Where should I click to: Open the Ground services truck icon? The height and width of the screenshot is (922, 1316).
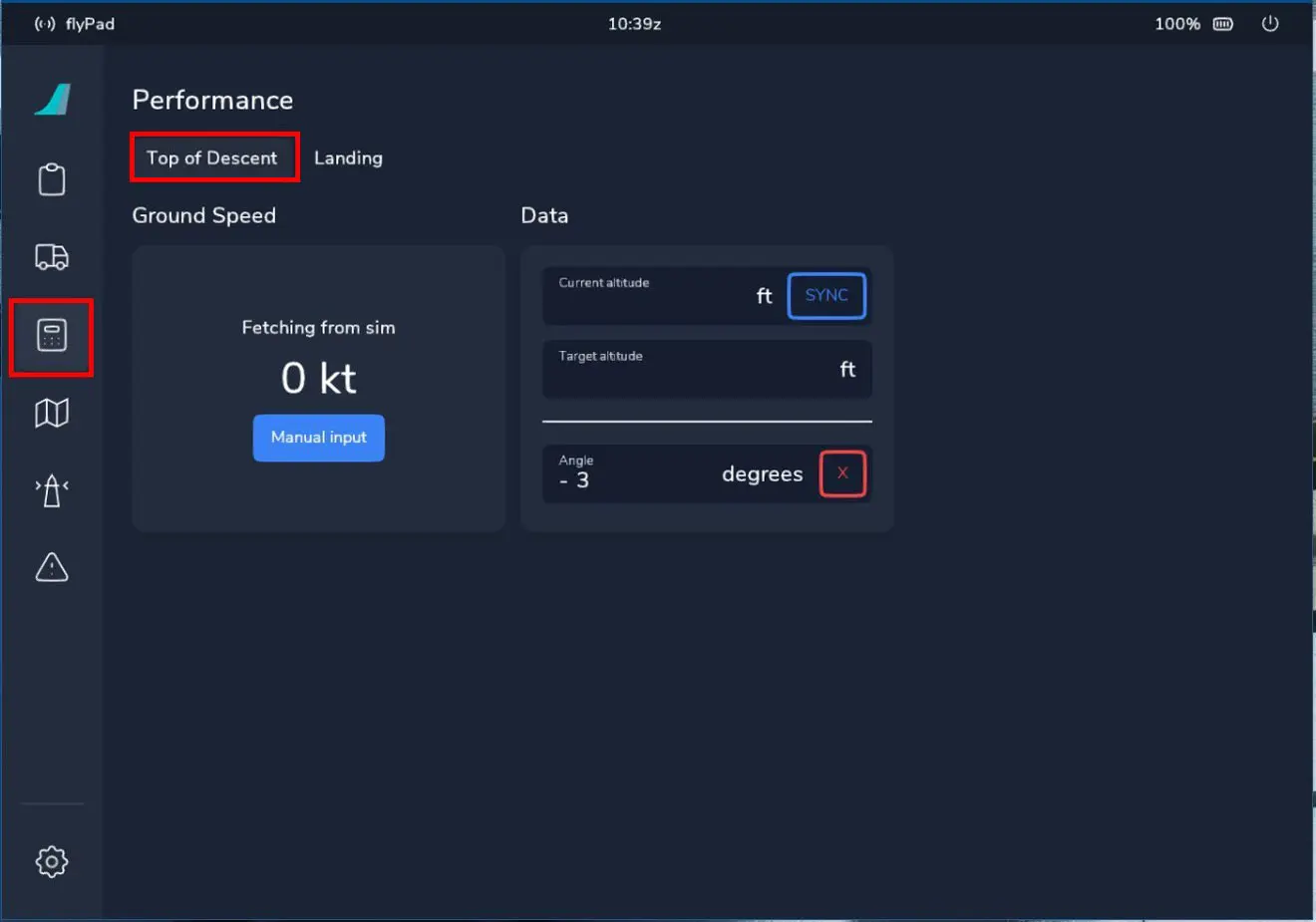tap(52, 257)
